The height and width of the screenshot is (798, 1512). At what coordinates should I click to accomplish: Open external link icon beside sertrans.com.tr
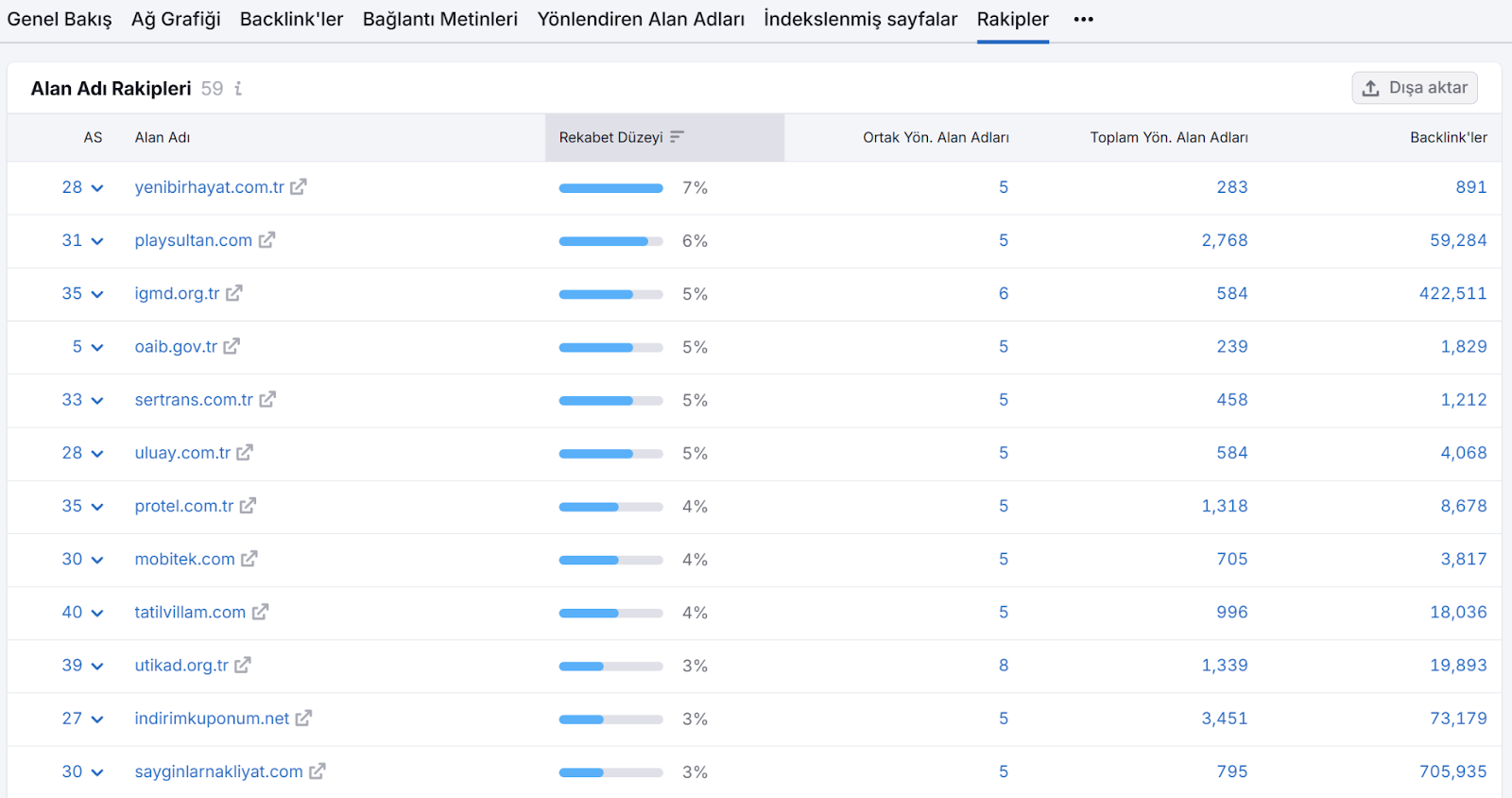click(267, 399)
